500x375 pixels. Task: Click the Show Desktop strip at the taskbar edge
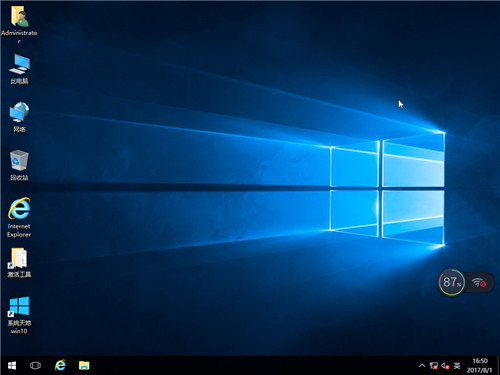click(498, 366)
